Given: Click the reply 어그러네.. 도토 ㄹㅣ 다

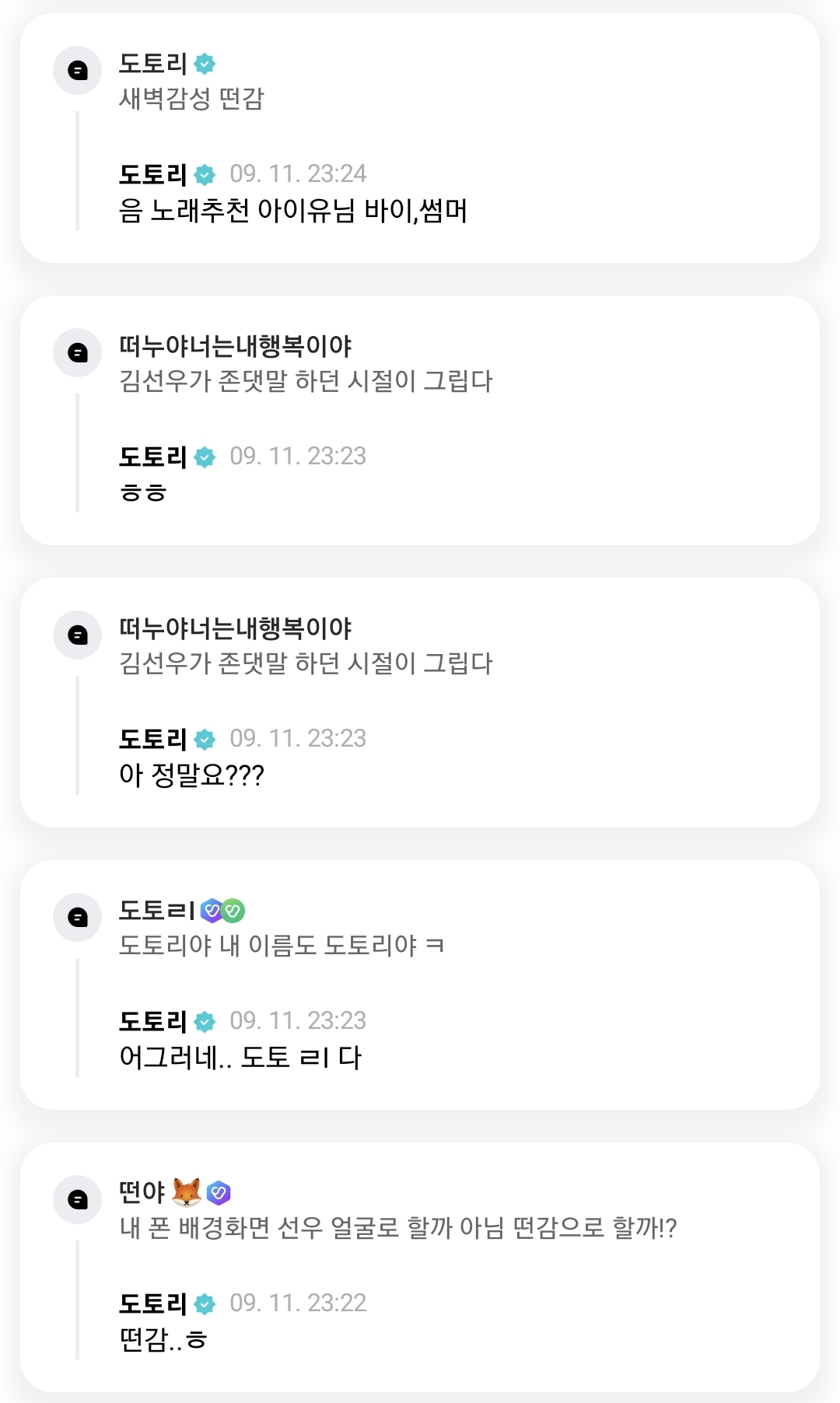Looking at the screenshot, I should 240,1058.
